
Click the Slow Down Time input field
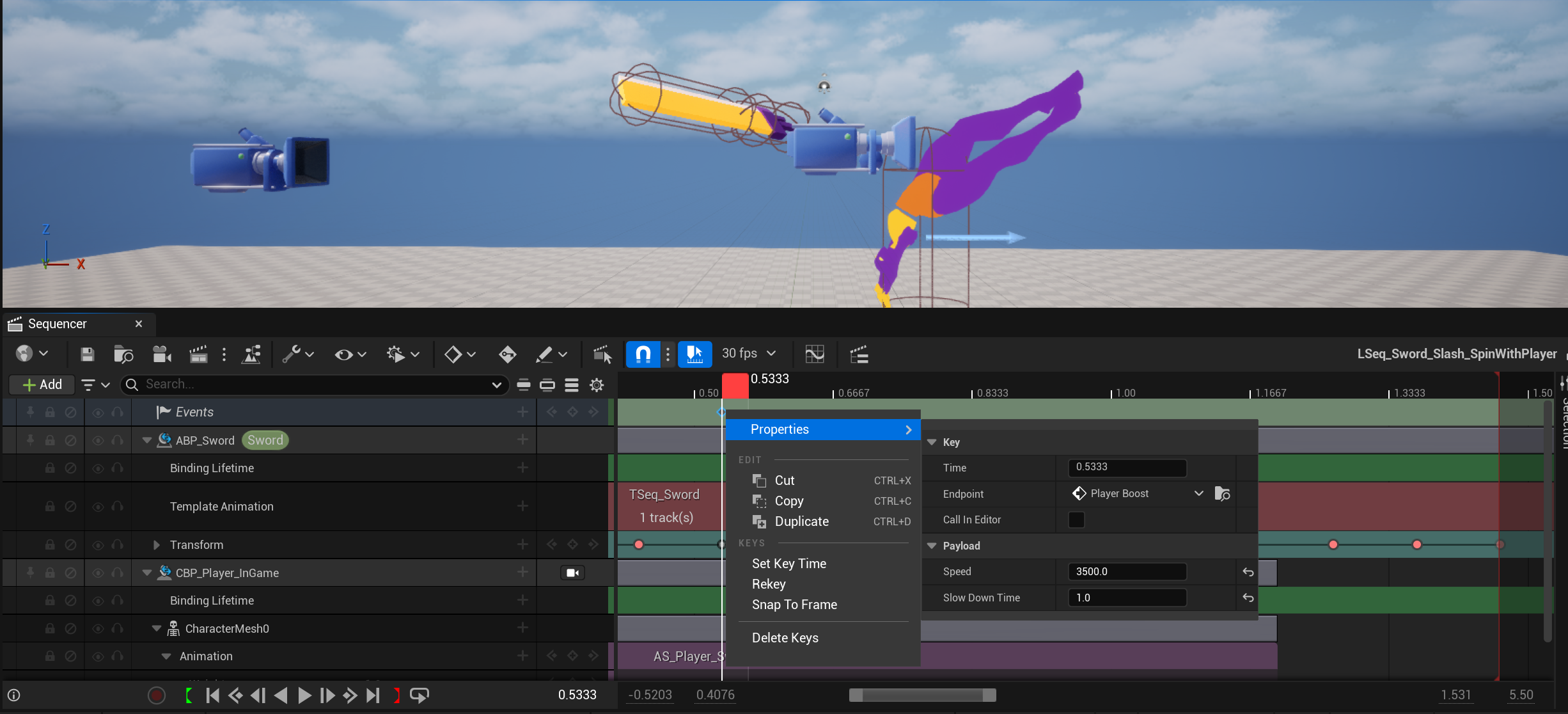click(x=1127, y=598)
